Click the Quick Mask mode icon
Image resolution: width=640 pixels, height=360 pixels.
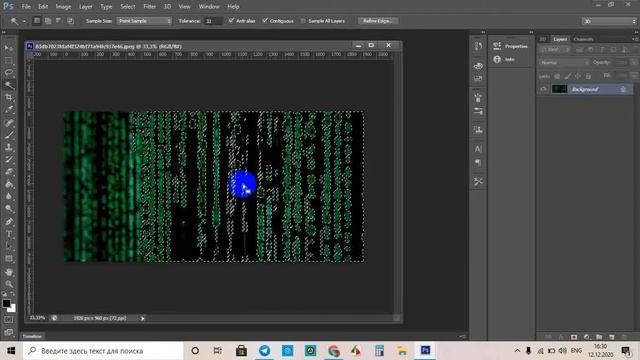(x=9, y=320)
